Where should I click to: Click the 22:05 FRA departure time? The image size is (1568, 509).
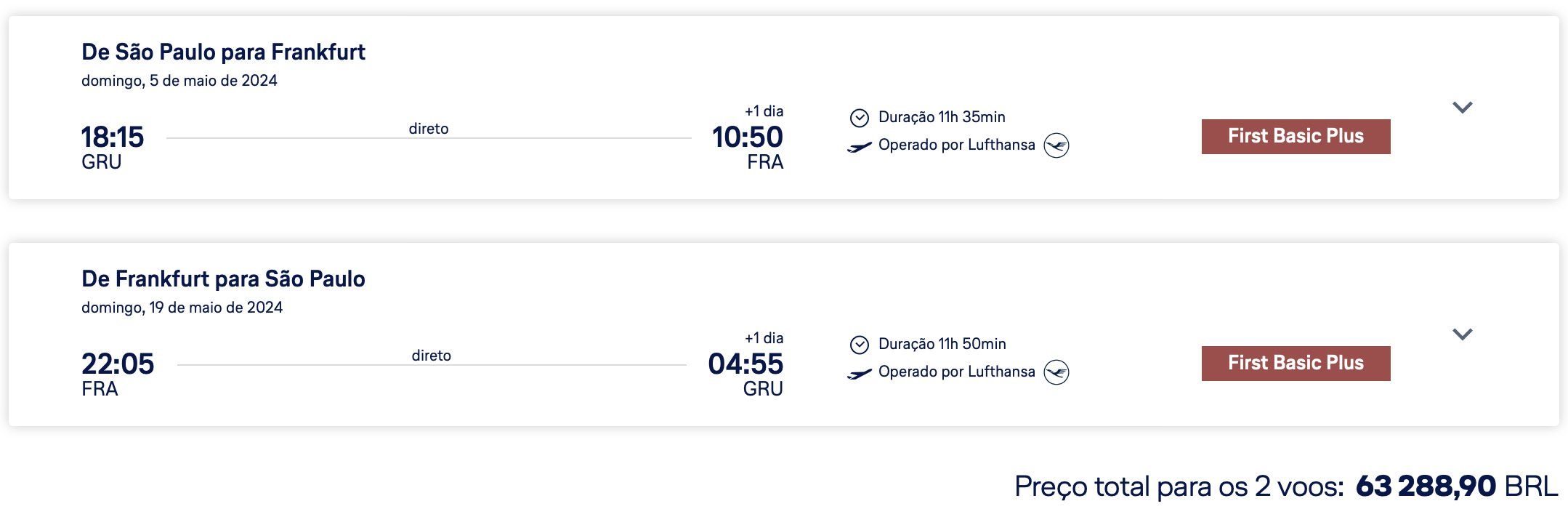click(118, 364)
